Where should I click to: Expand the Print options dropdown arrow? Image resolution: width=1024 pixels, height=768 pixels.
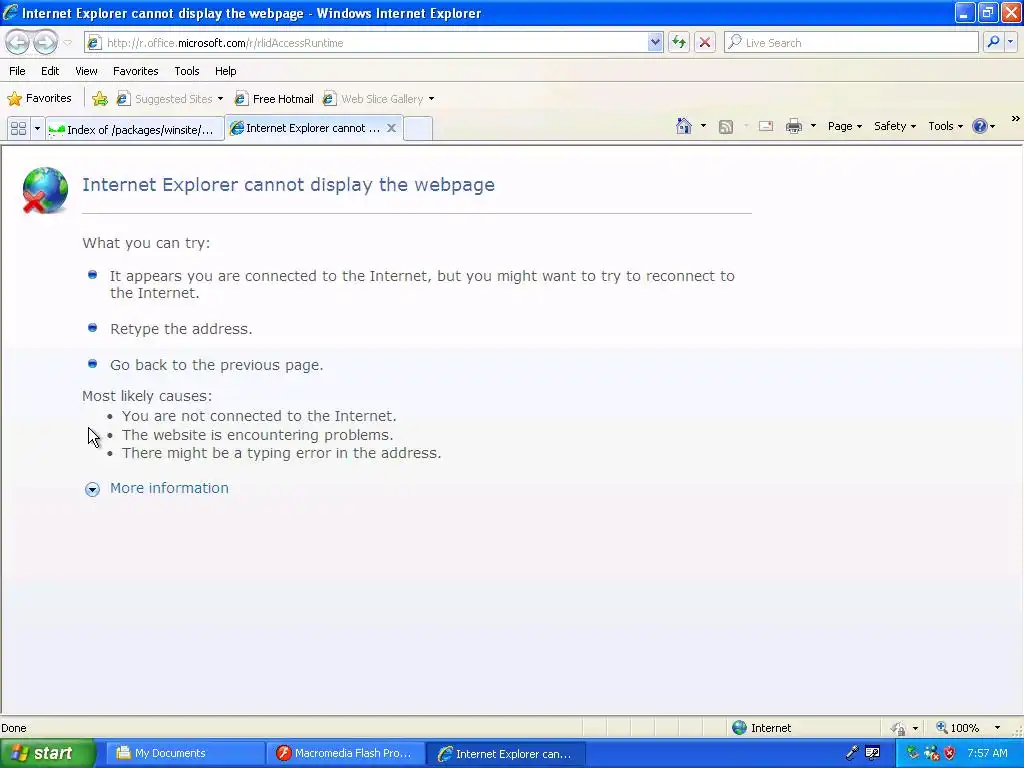click(x=813, y=126)
